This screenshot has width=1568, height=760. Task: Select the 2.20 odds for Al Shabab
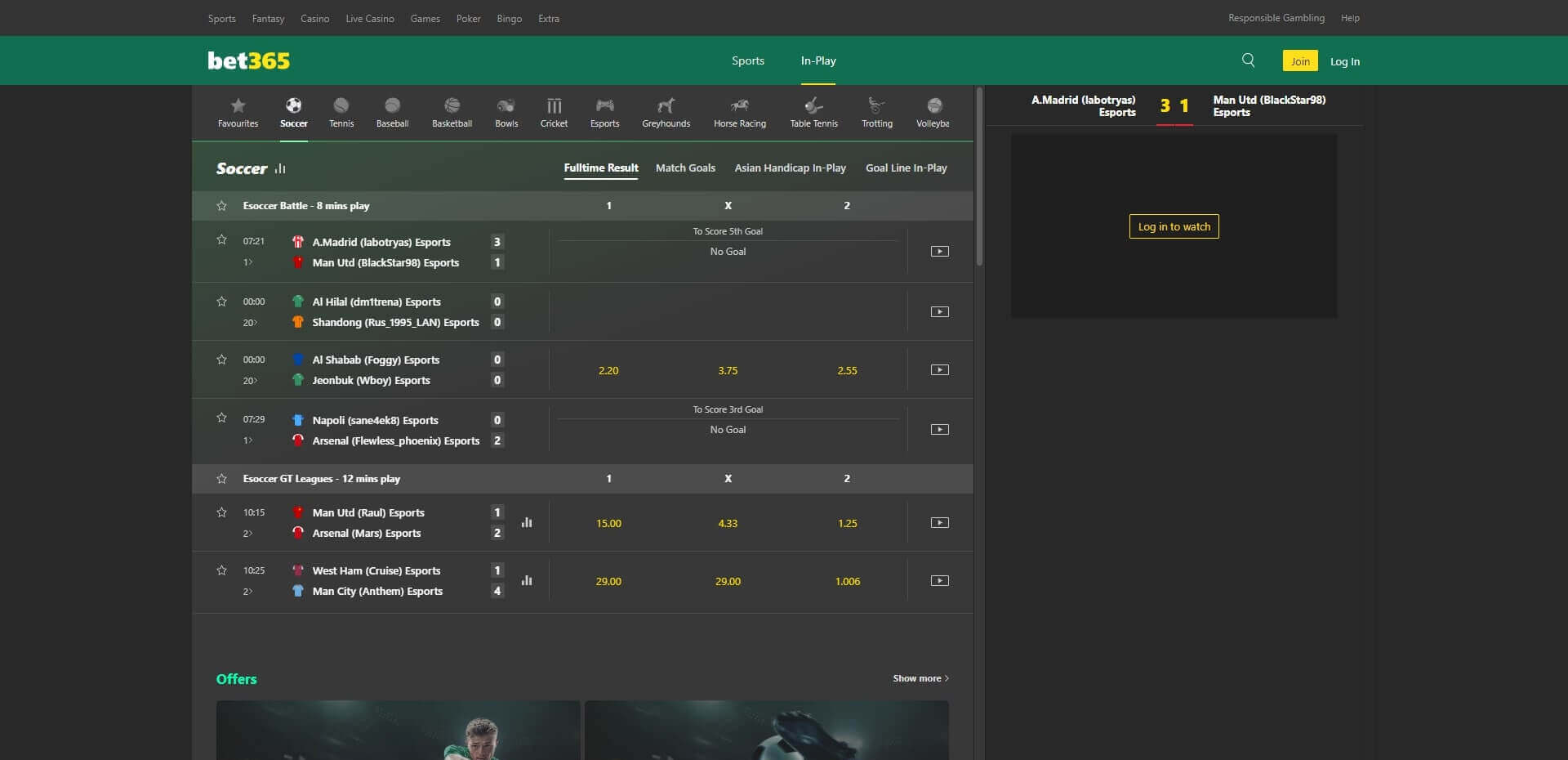608,370
